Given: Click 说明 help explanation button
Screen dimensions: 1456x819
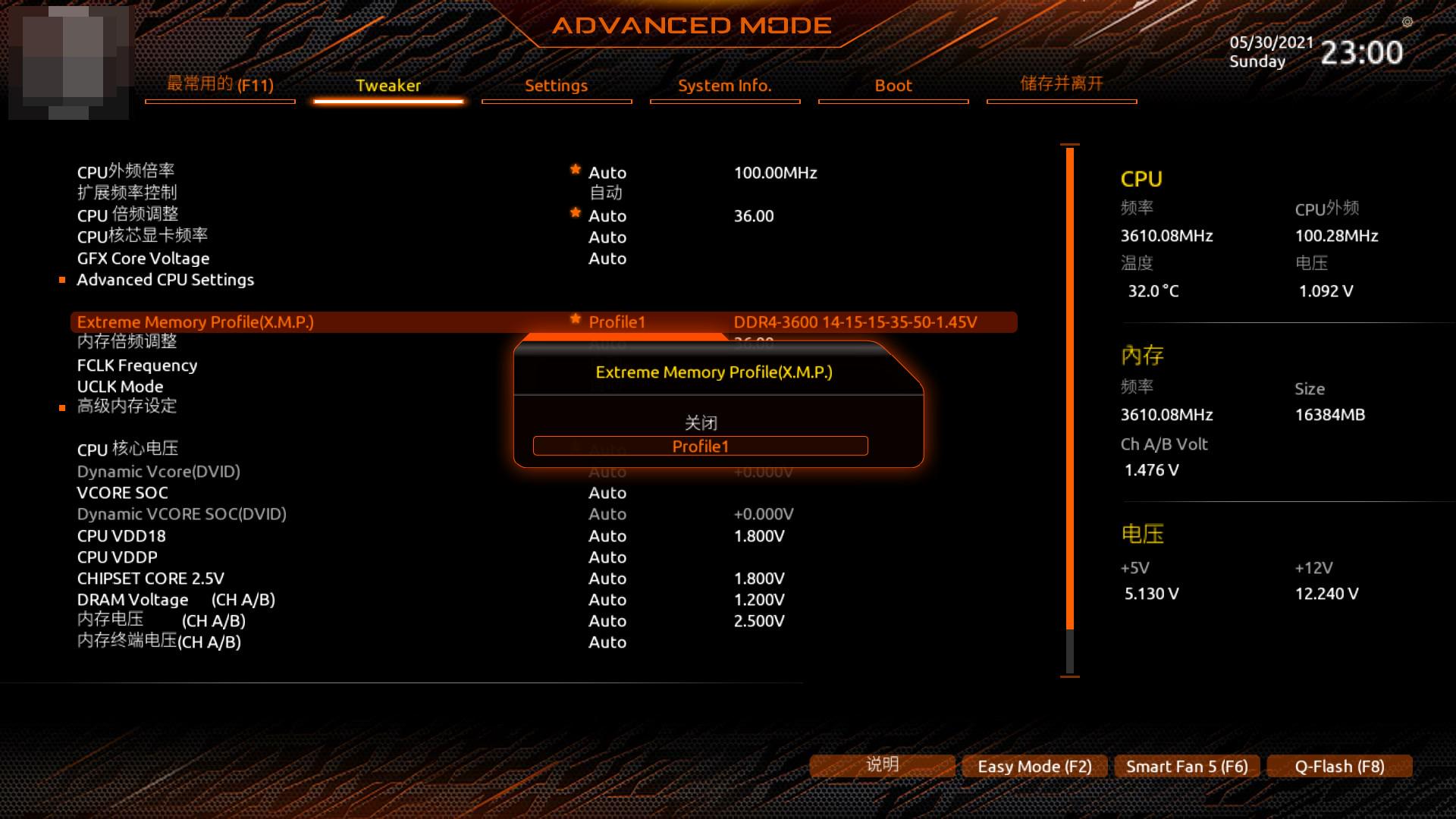Looking at the screenshot, I should (881, 766).
